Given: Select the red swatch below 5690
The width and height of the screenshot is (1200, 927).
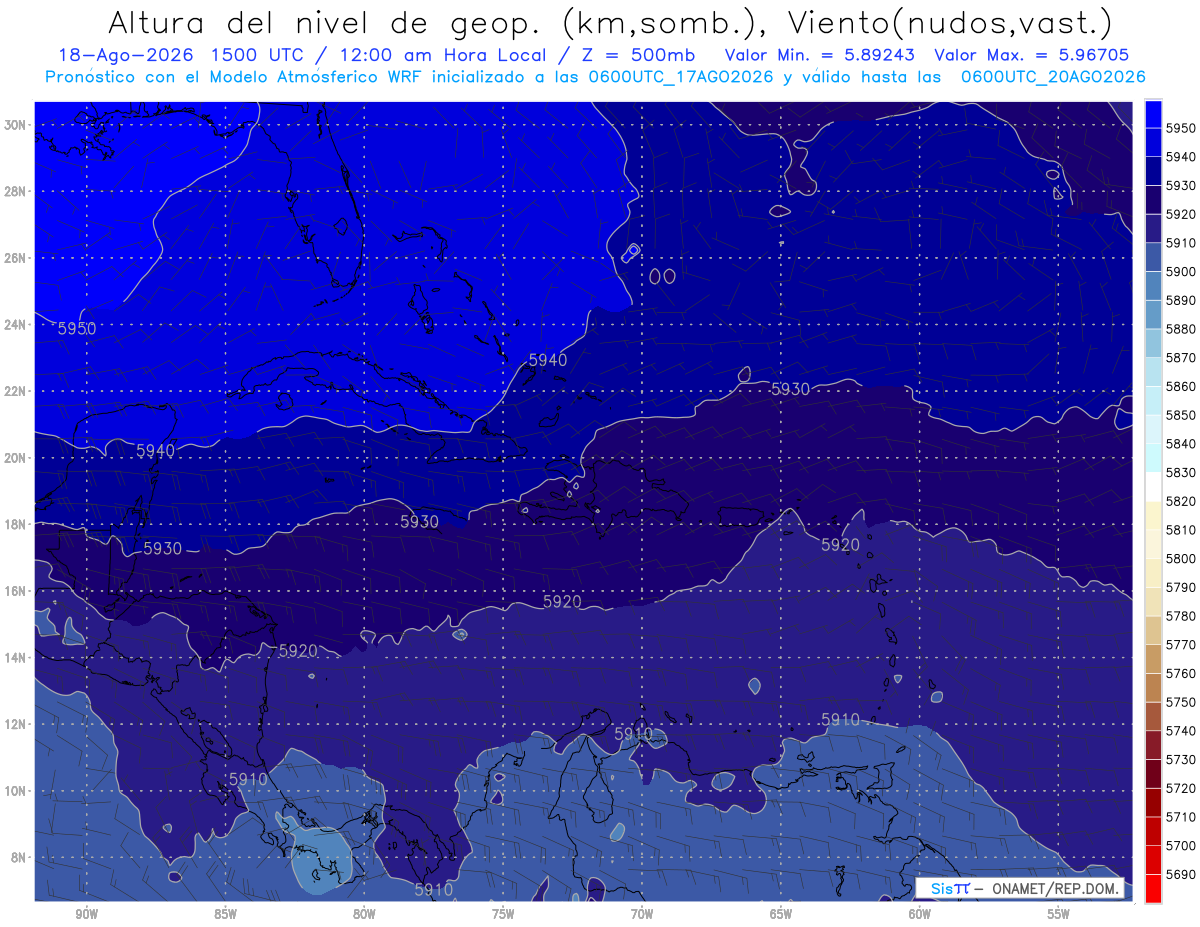Looking at the screenshot, I should tap(1153, 888).
